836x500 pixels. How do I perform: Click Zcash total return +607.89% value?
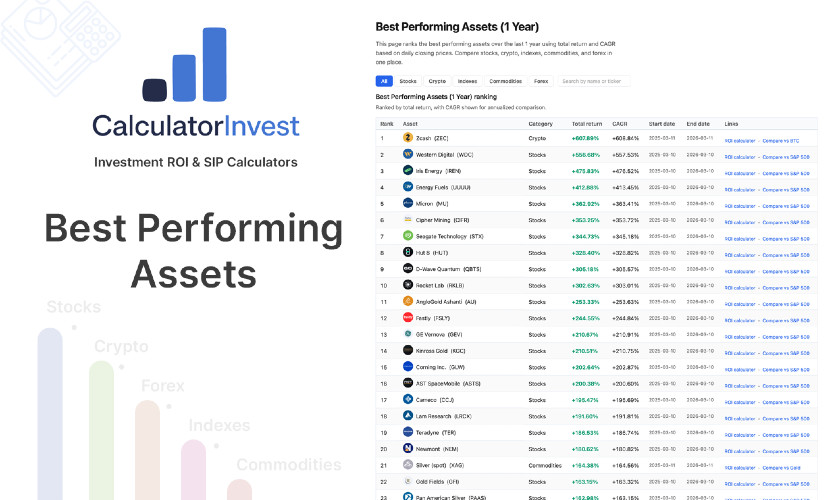tap(585, 138)
